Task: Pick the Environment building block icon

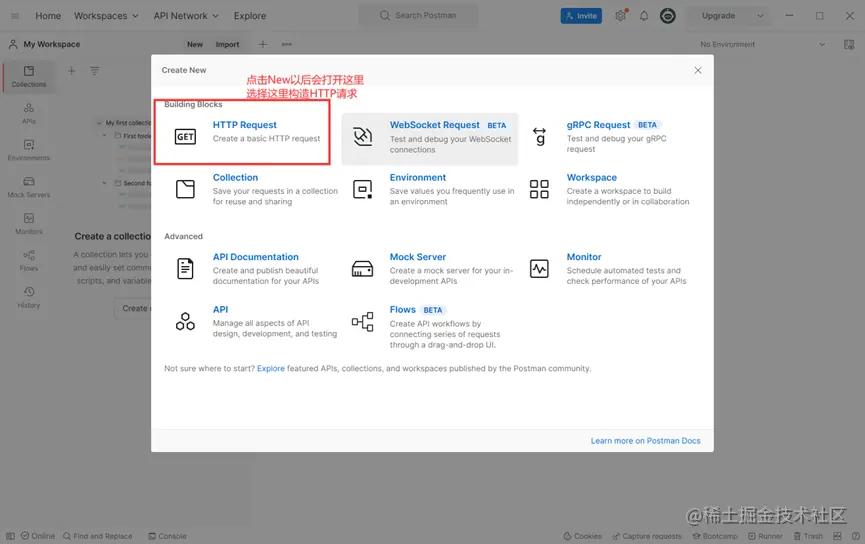Action: coord(362,189)
